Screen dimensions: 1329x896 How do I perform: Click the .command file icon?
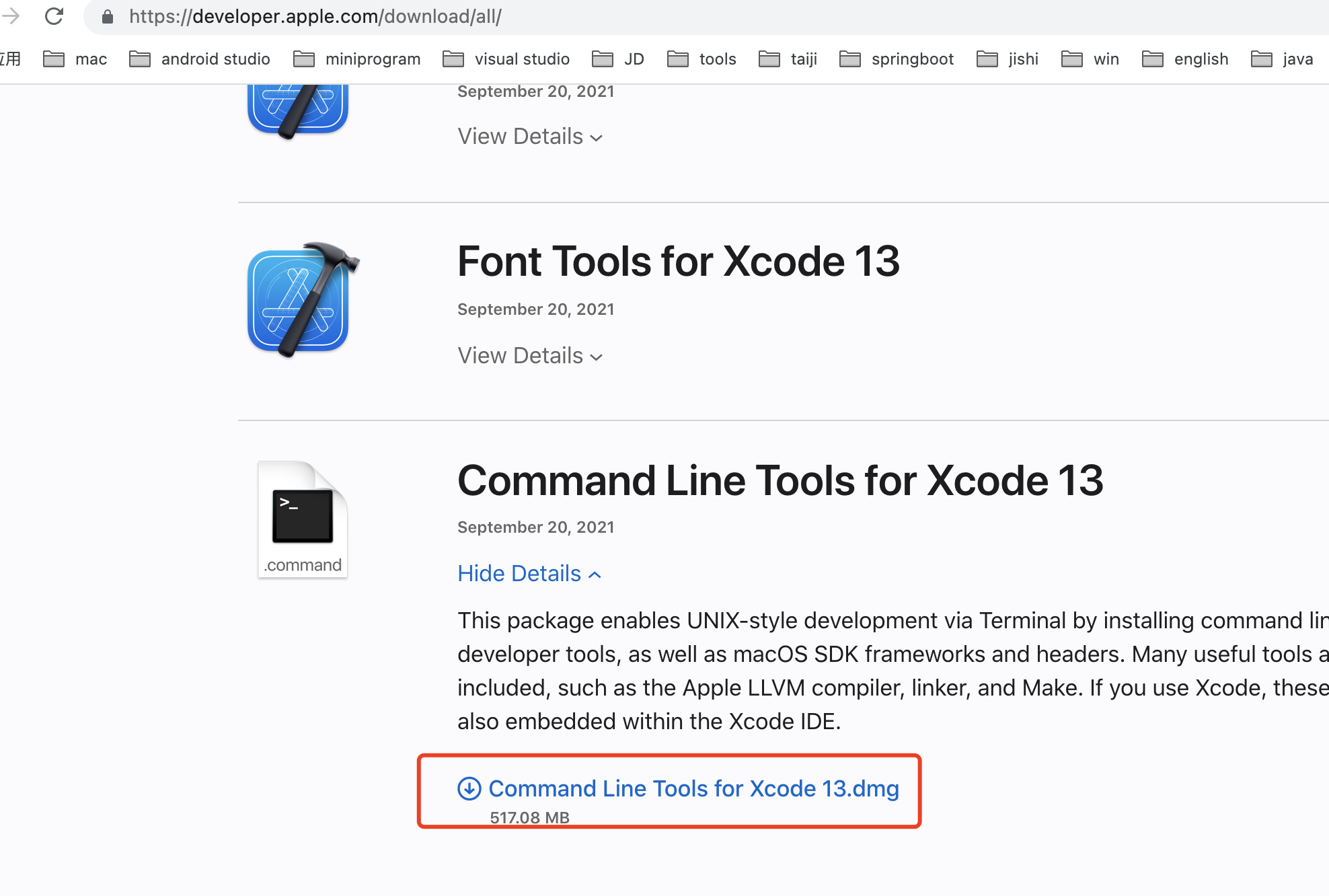click(x=303, y=519)
